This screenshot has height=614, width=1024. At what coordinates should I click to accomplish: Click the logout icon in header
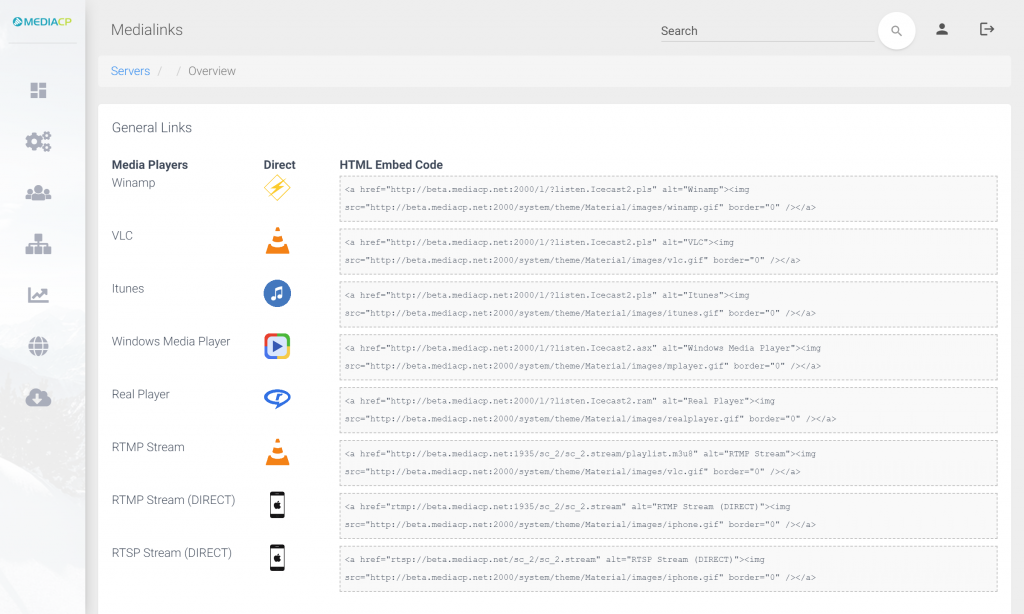pos(987,30)
